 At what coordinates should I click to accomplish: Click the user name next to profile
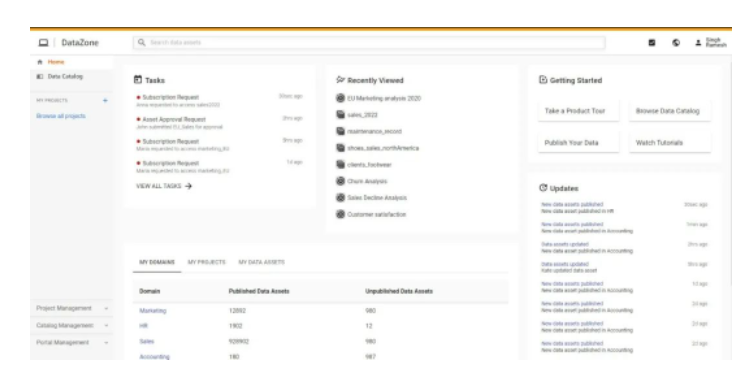716,42
